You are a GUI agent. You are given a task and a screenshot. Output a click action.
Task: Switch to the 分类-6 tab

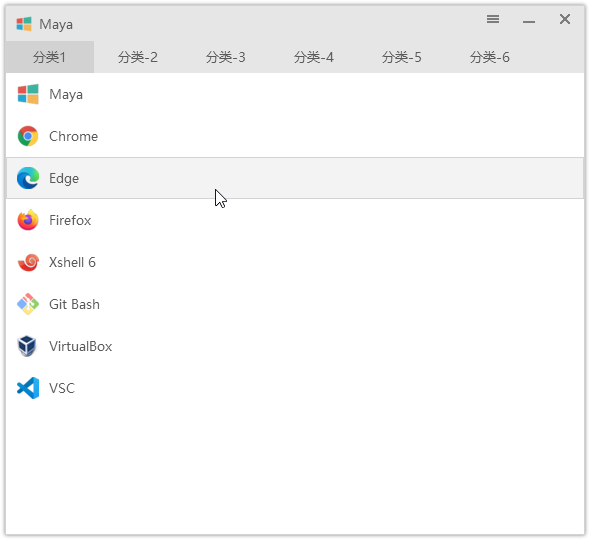pos(490,57)
